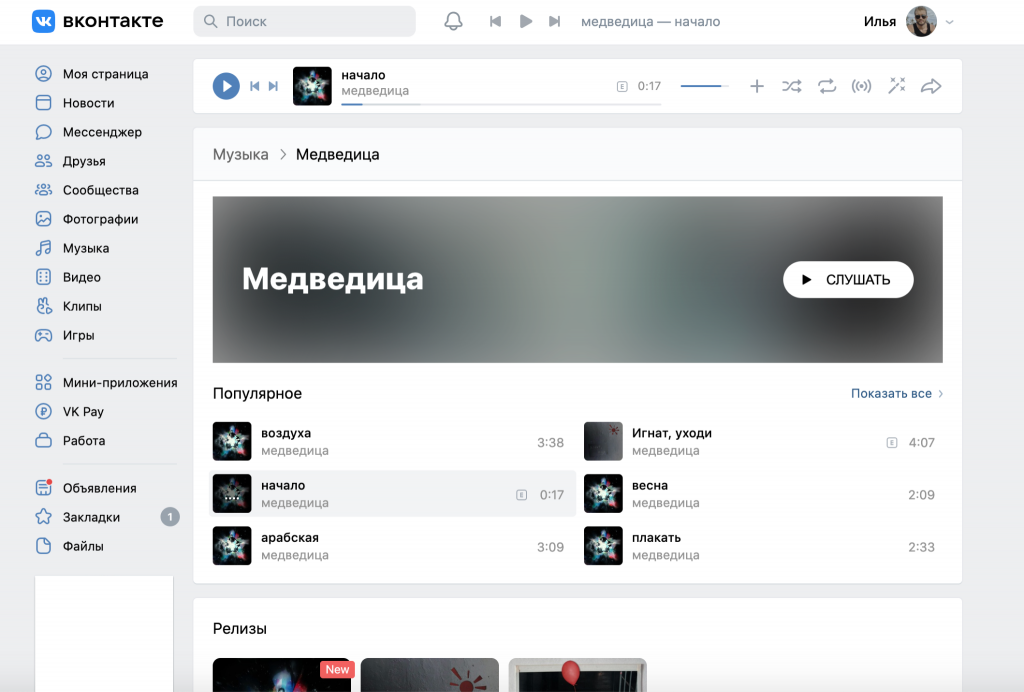Click the large blue play button in player
Viewport: 1024px width, 692px height.
coord(226,86)
